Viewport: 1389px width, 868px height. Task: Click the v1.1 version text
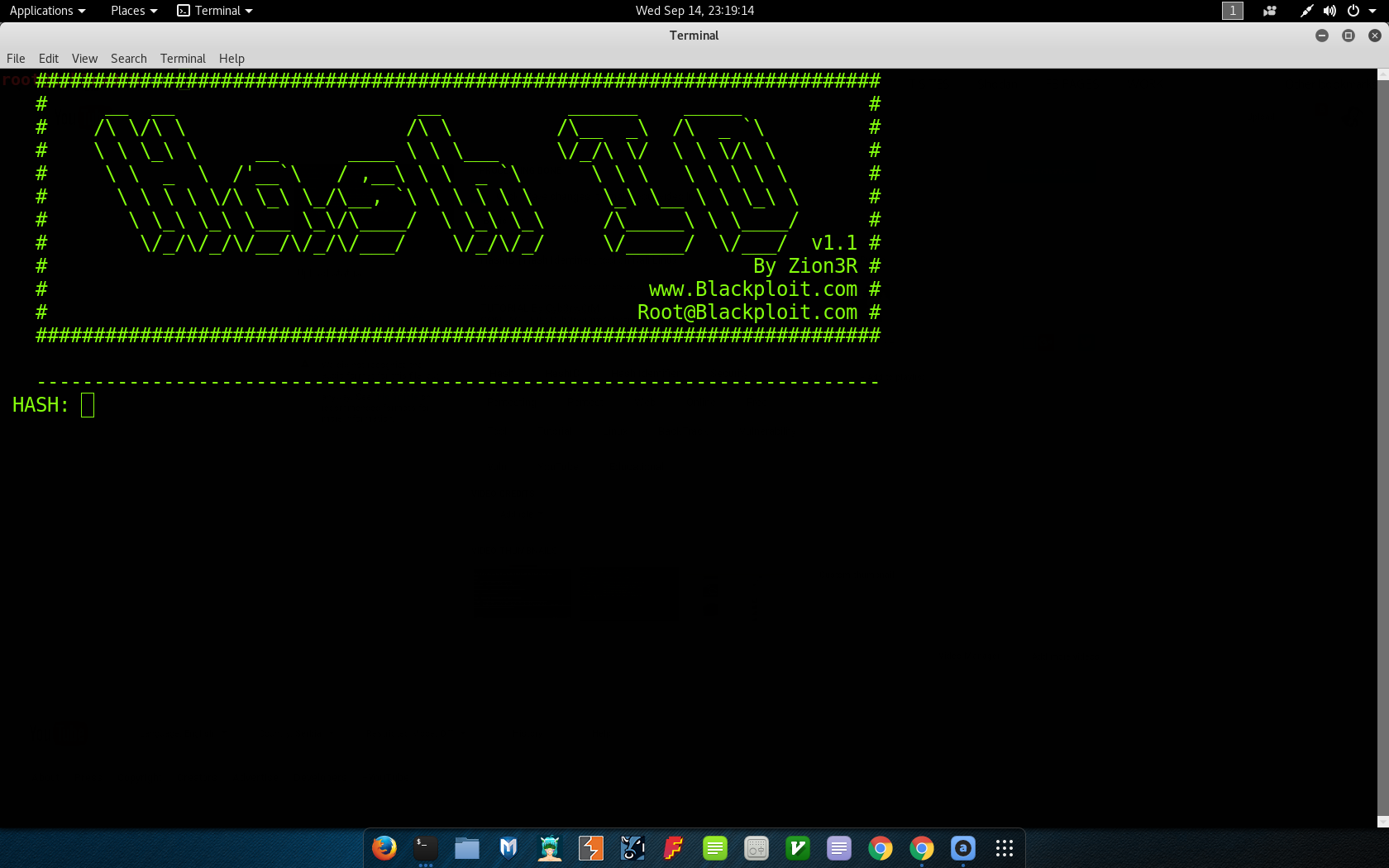834,243
